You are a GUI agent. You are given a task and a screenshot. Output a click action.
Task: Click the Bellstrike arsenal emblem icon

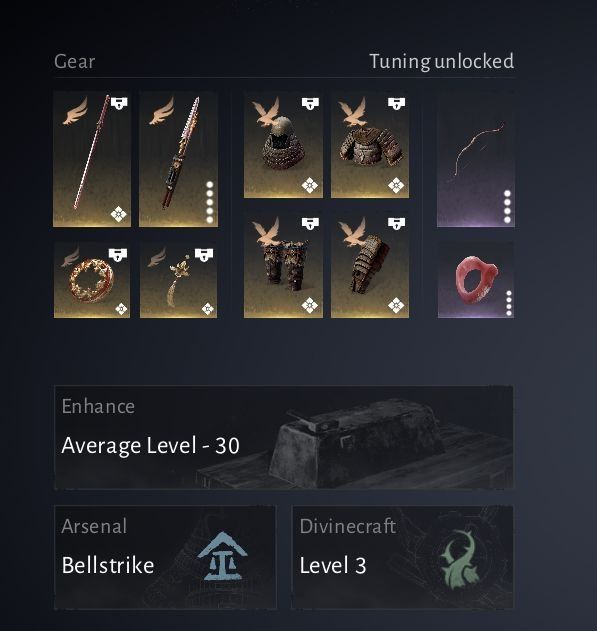[x=222, y=557]
